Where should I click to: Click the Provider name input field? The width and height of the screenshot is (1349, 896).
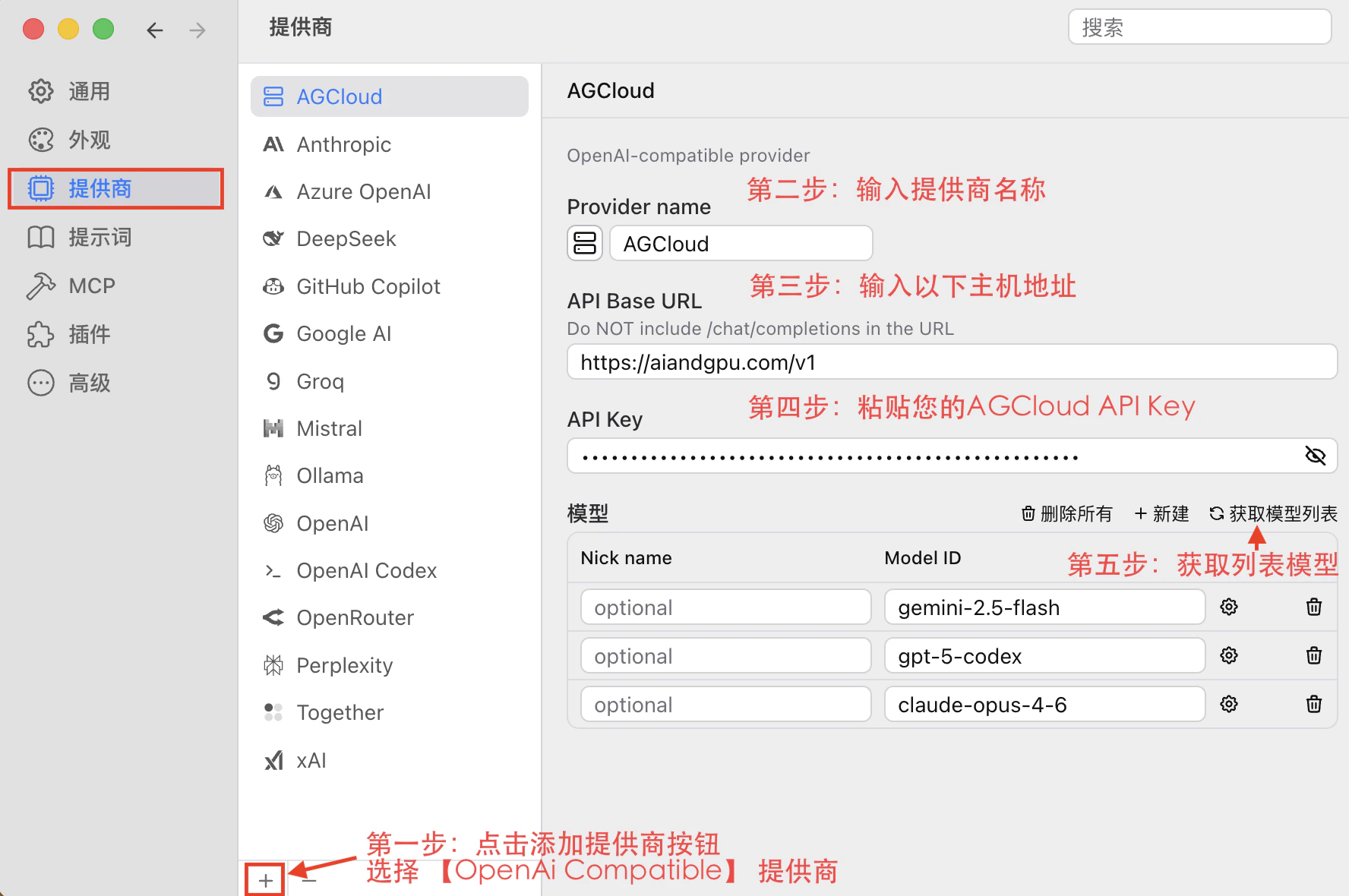tap(741, 244)
